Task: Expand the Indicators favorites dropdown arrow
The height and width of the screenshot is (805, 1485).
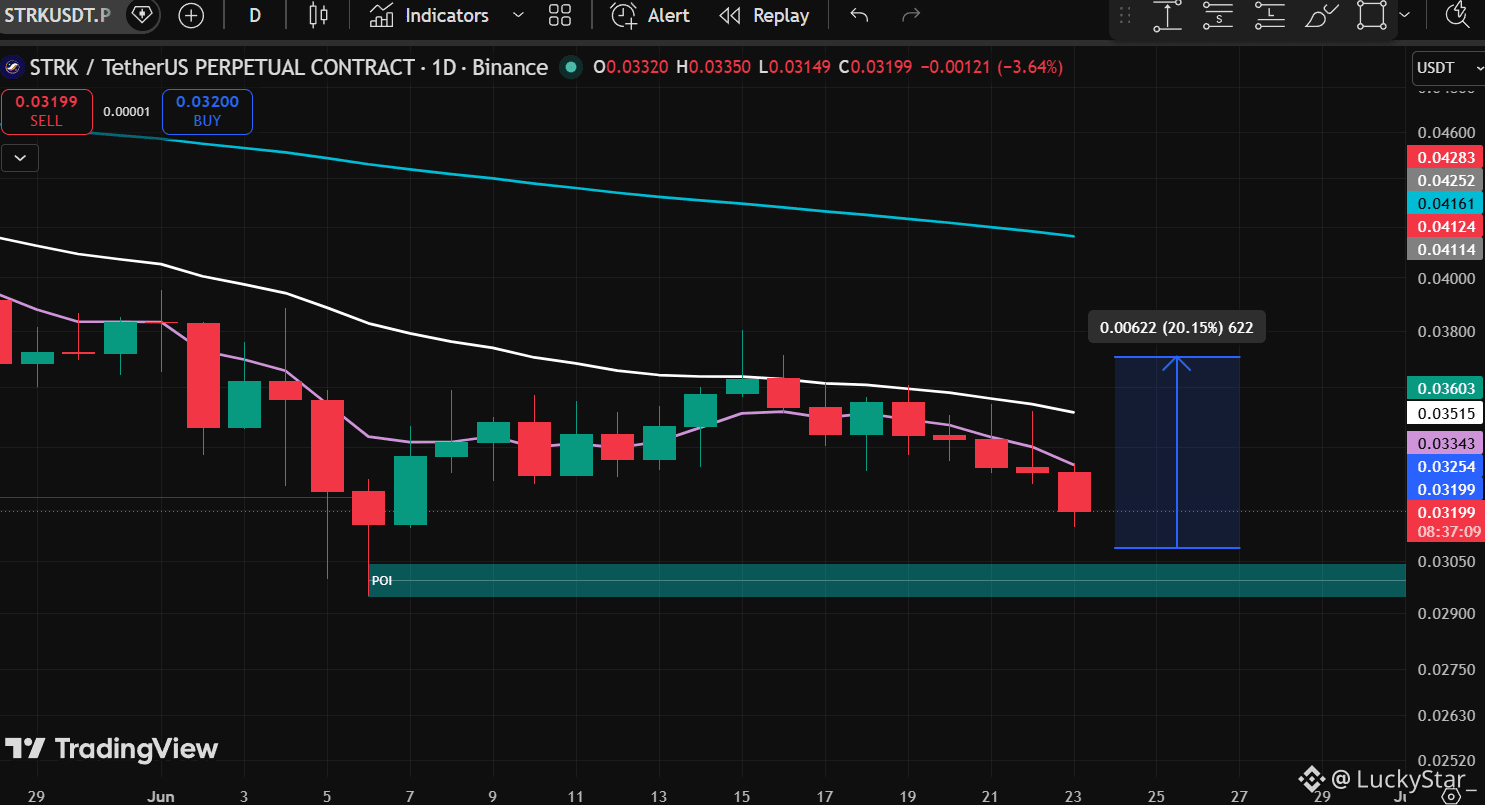Action: pos(518,15)
